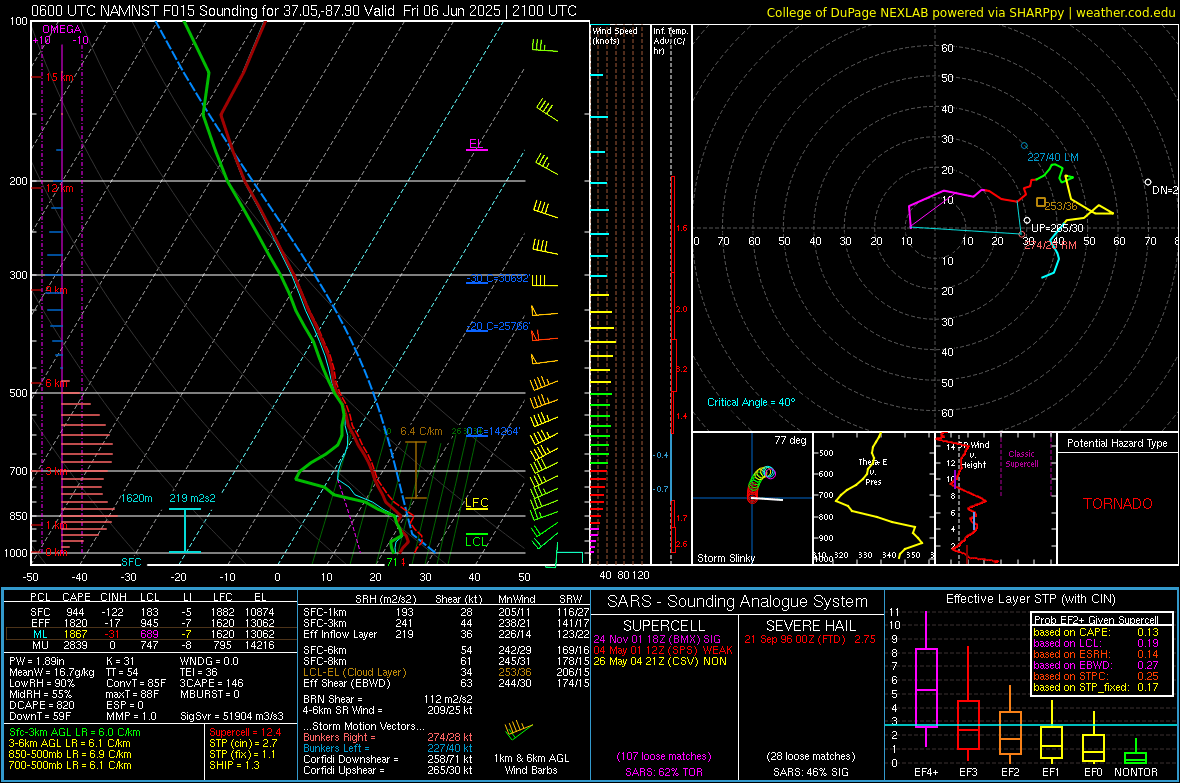The width and height of the screenshot is (1180, 783).
Task: Click the 'Potential Hazard Type' heading
Action: tap(1117, 443)
